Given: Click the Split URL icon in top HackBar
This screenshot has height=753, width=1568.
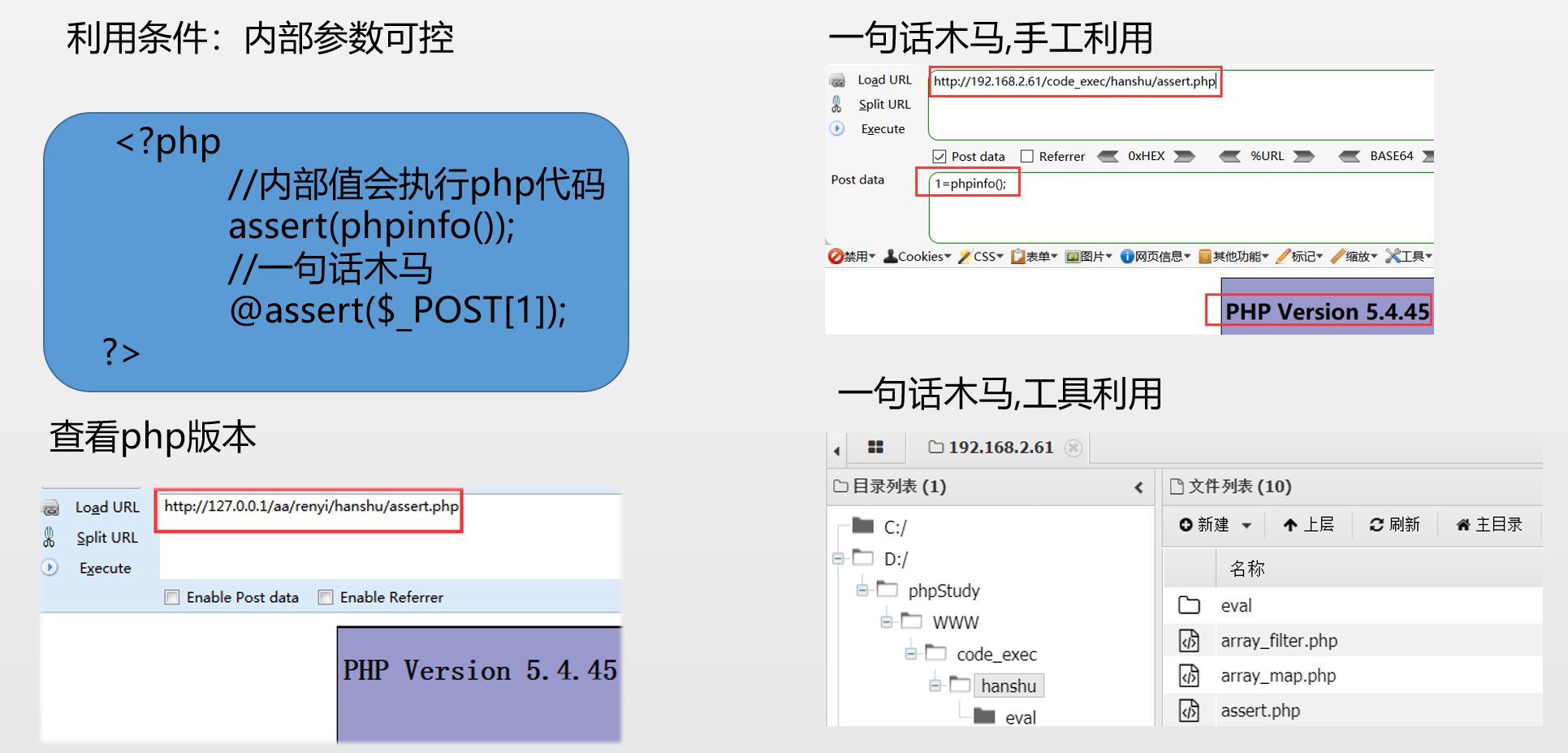Looking at the screenshot, I should 836,104.
